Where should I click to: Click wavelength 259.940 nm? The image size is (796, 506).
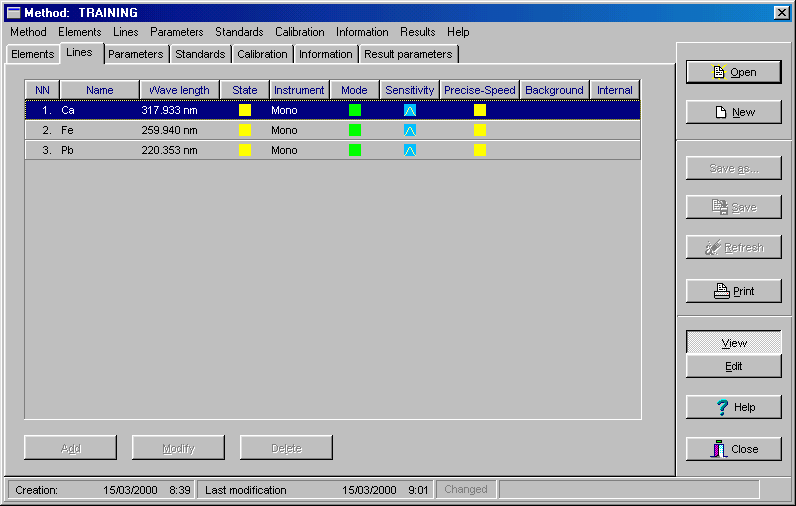click(170, 130)
